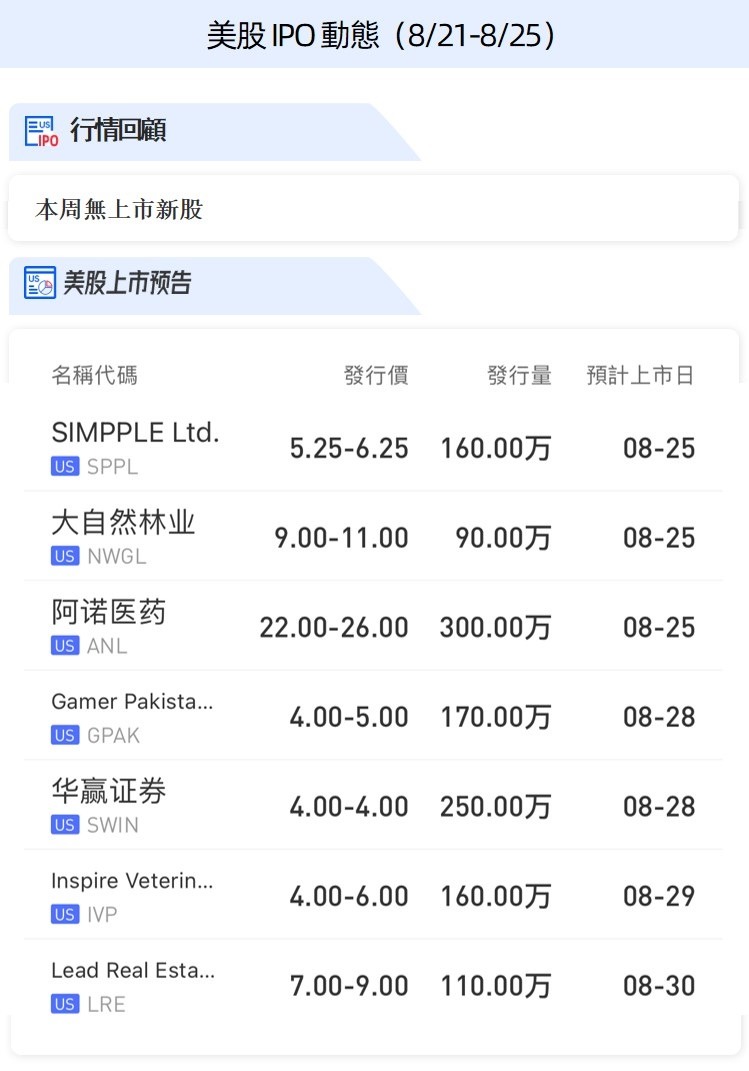Open the SIMPPLE Ltd. stock row
749x1071 pixels.
tap(135, 433)
